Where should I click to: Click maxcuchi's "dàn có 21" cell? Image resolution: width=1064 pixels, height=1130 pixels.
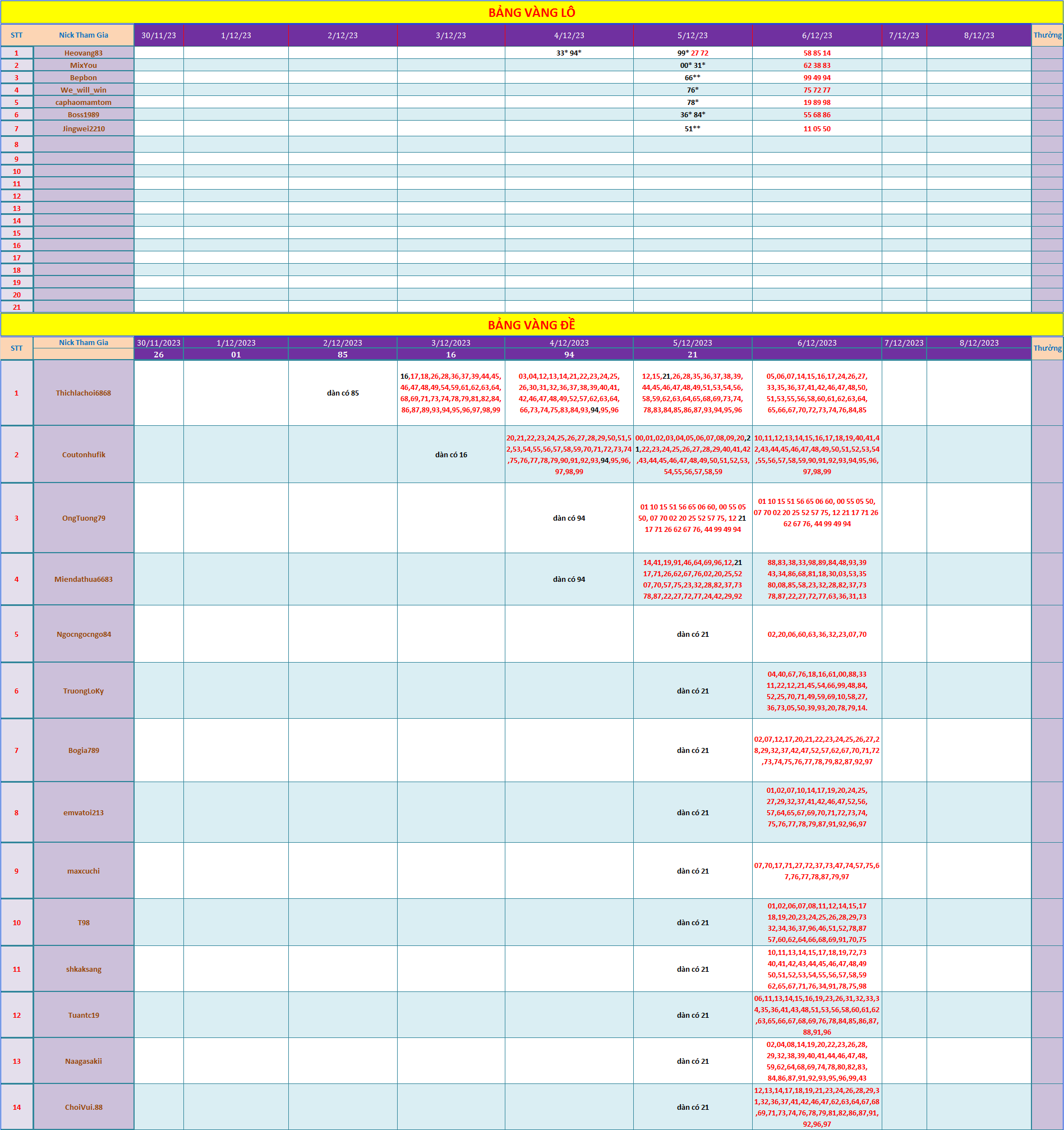693,871
